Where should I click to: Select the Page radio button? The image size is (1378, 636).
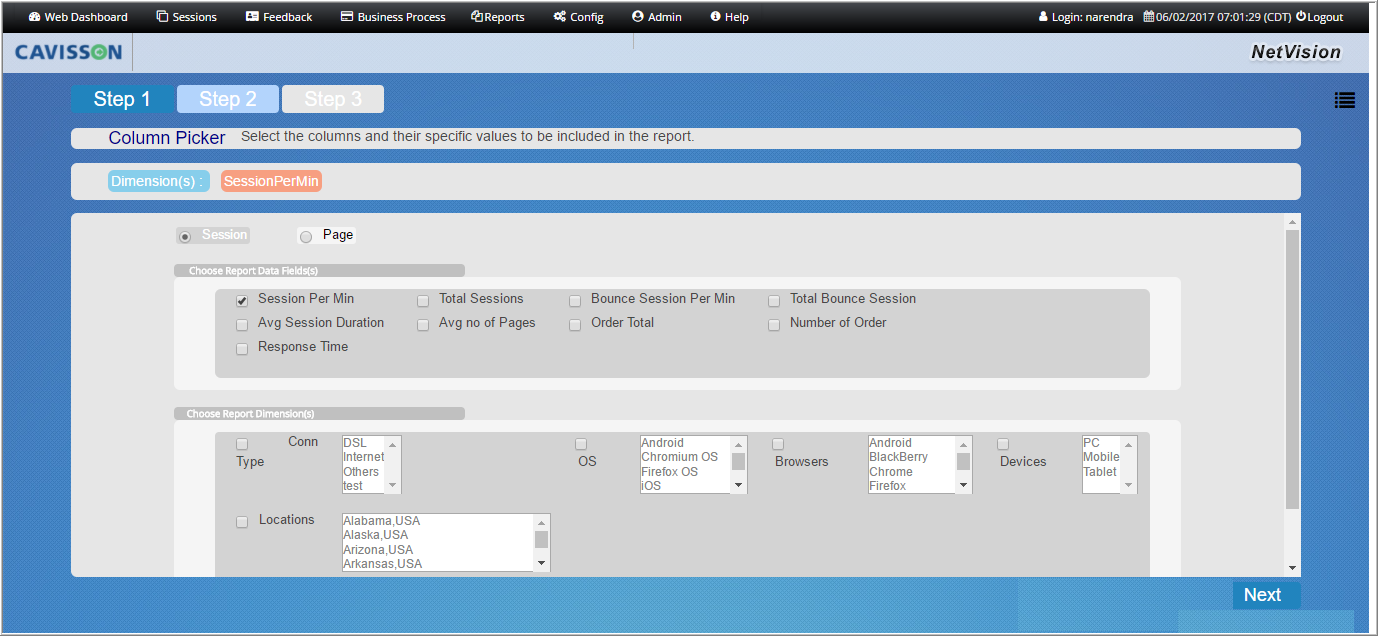(306, 237)
